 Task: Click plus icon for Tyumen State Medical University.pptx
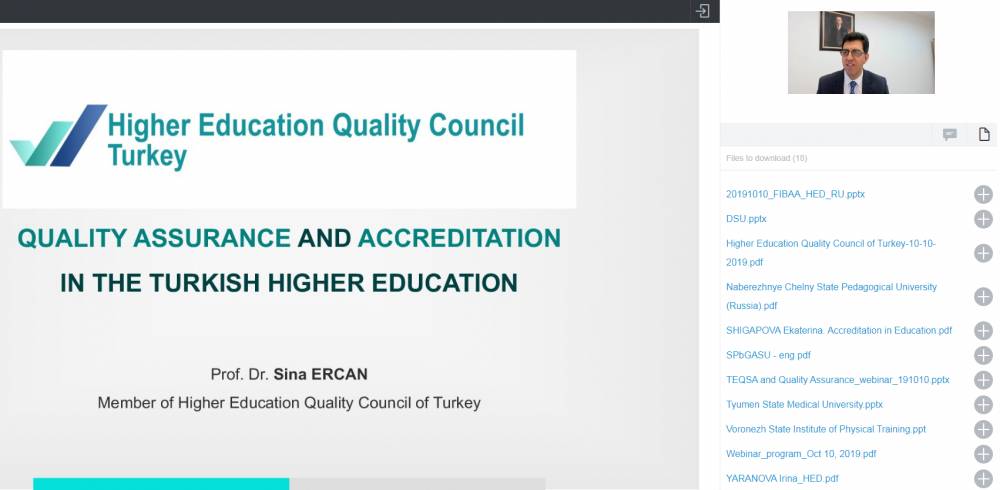pos(983,405)
